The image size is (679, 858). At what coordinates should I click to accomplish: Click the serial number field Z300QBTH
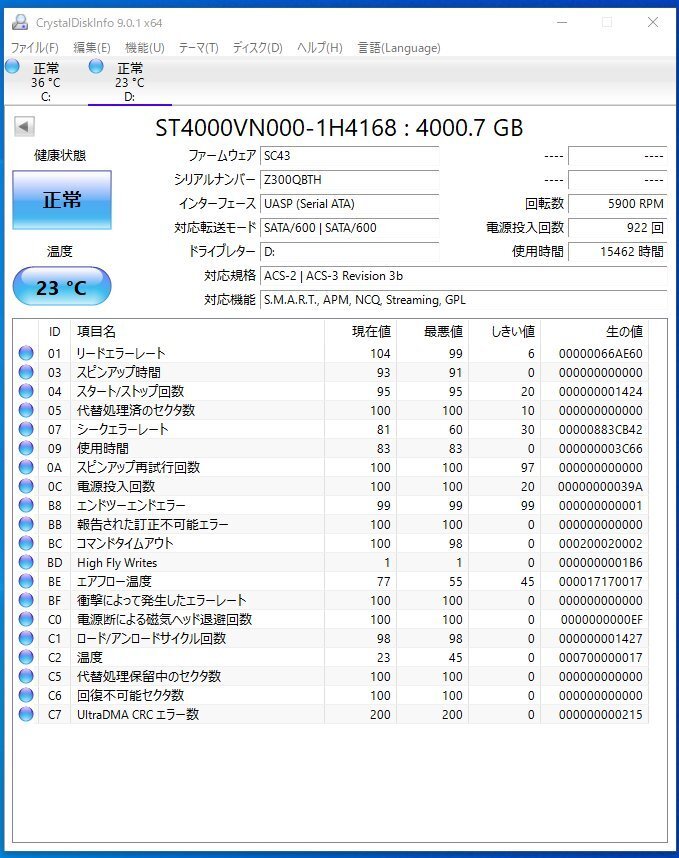click(x=350, y=180)
